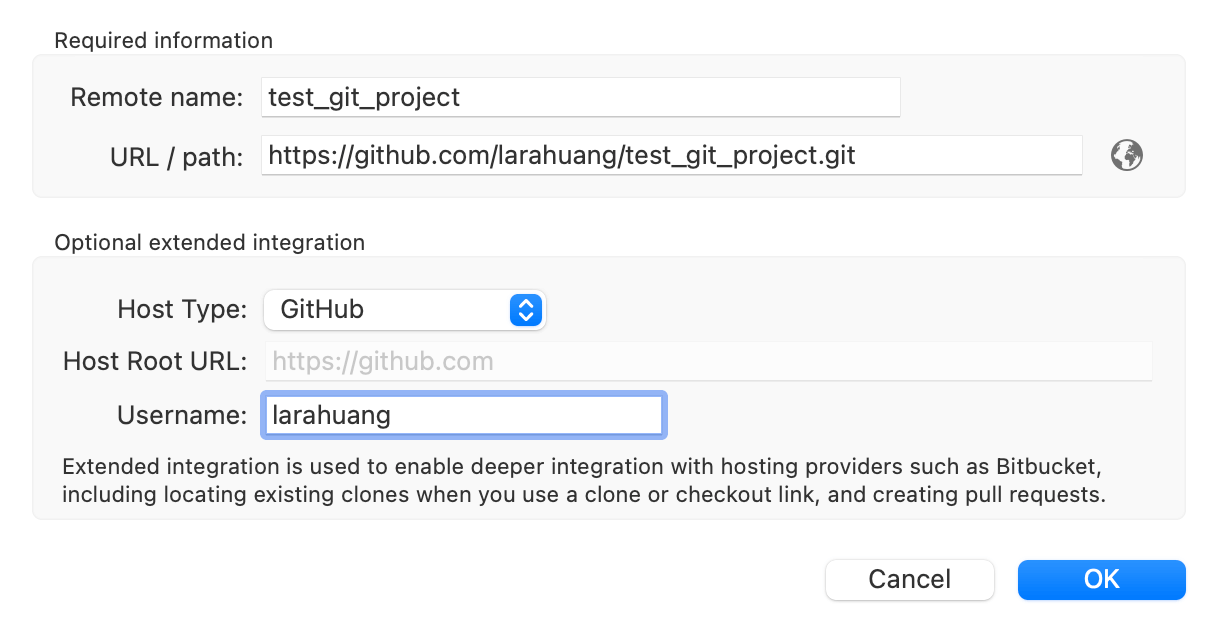Image resolution: width=1218 pixels, height=628 pixels.
Task: Click the globe icon beside URL field
Action: (1127, 155)
